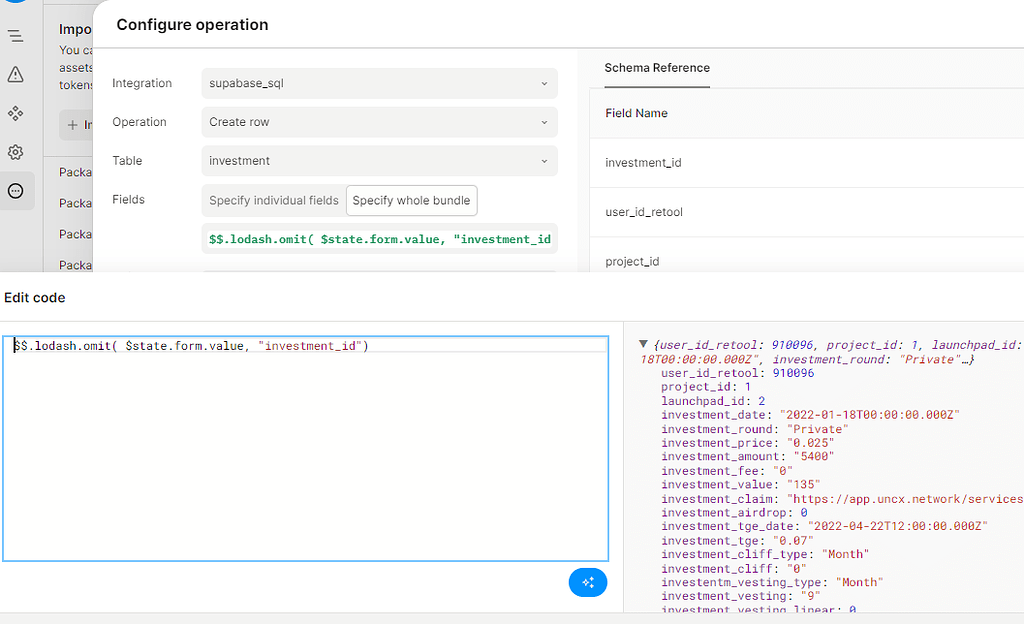Click the green lodash.omit fields expression box
Screen dimensions: 1024x624
[379, 240]
